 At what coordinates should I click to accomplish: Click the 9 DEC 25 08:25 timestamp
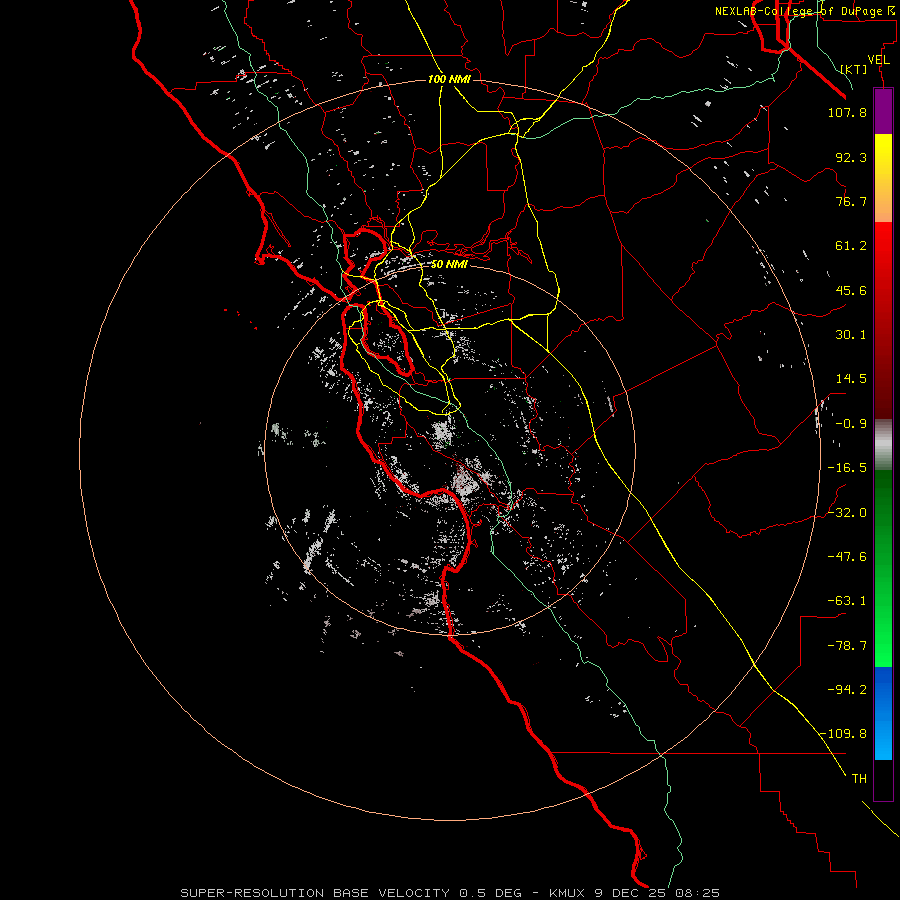point(657,893)
